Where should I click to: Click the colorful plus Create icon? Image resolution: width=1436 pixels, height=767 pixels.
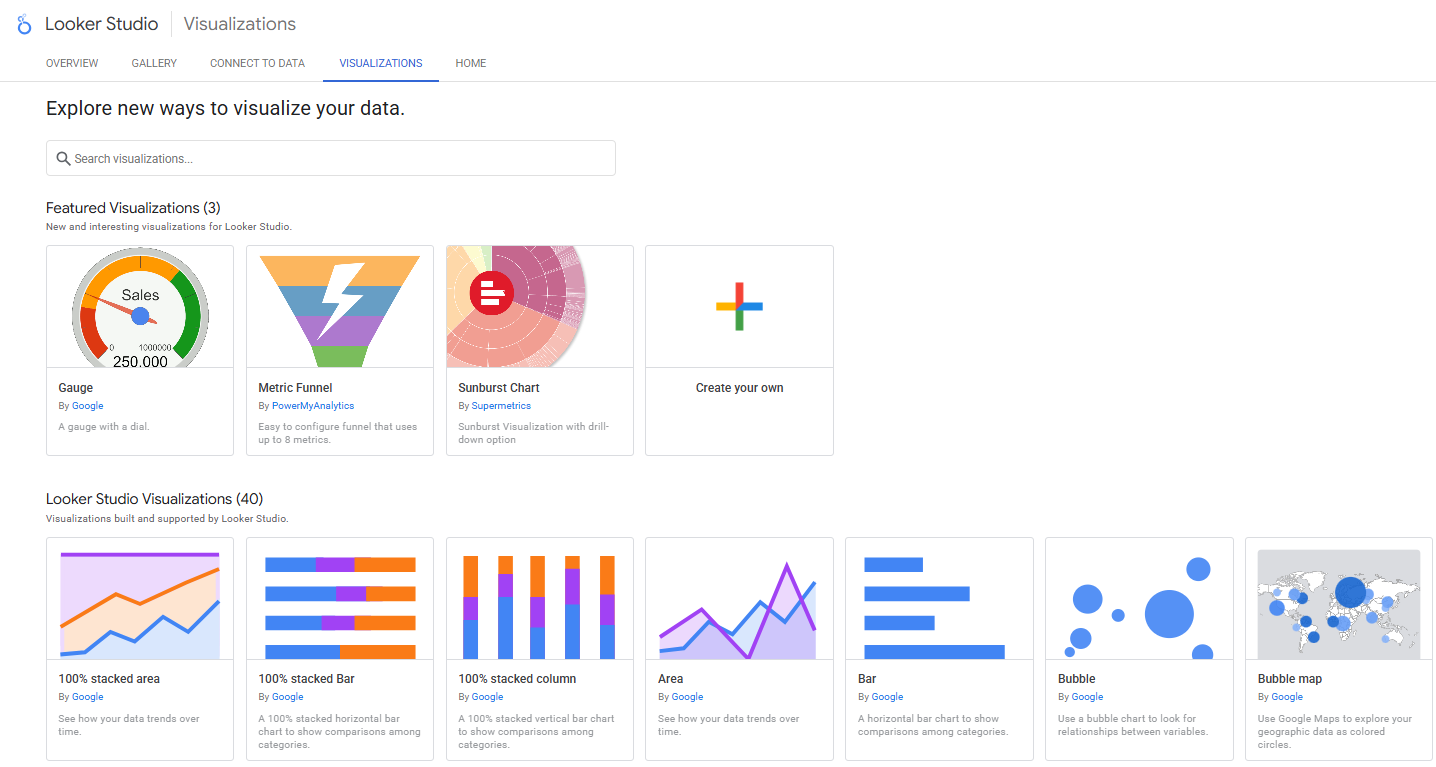[739, 307]
